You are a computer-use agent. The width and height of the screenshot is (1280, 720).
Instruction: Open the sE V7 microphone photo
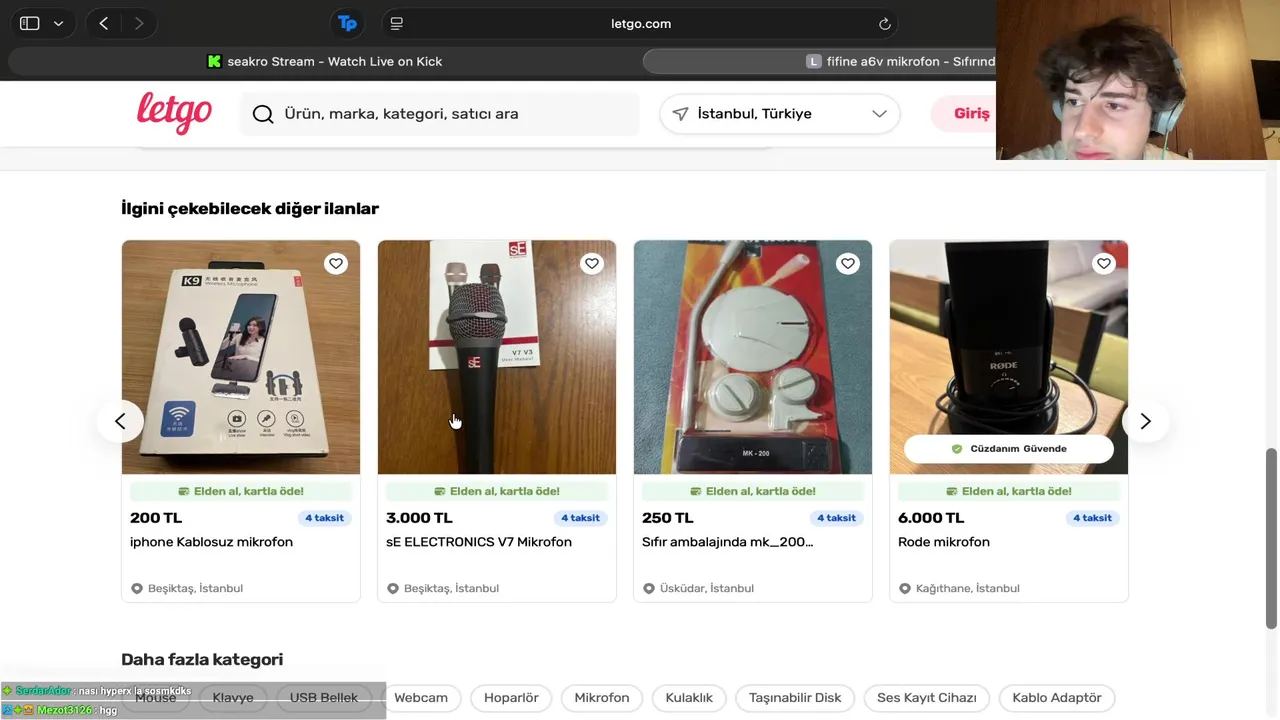click(x=497, y=357)
